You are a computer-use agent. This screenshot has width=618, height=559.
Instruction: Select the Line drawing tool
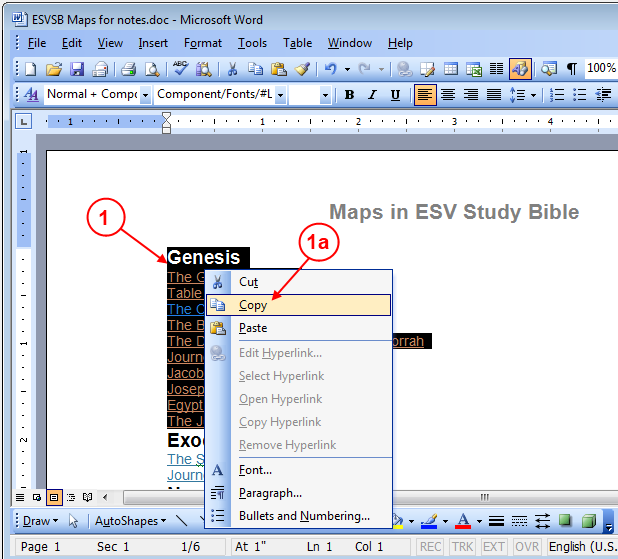click(x=182, y=521)
